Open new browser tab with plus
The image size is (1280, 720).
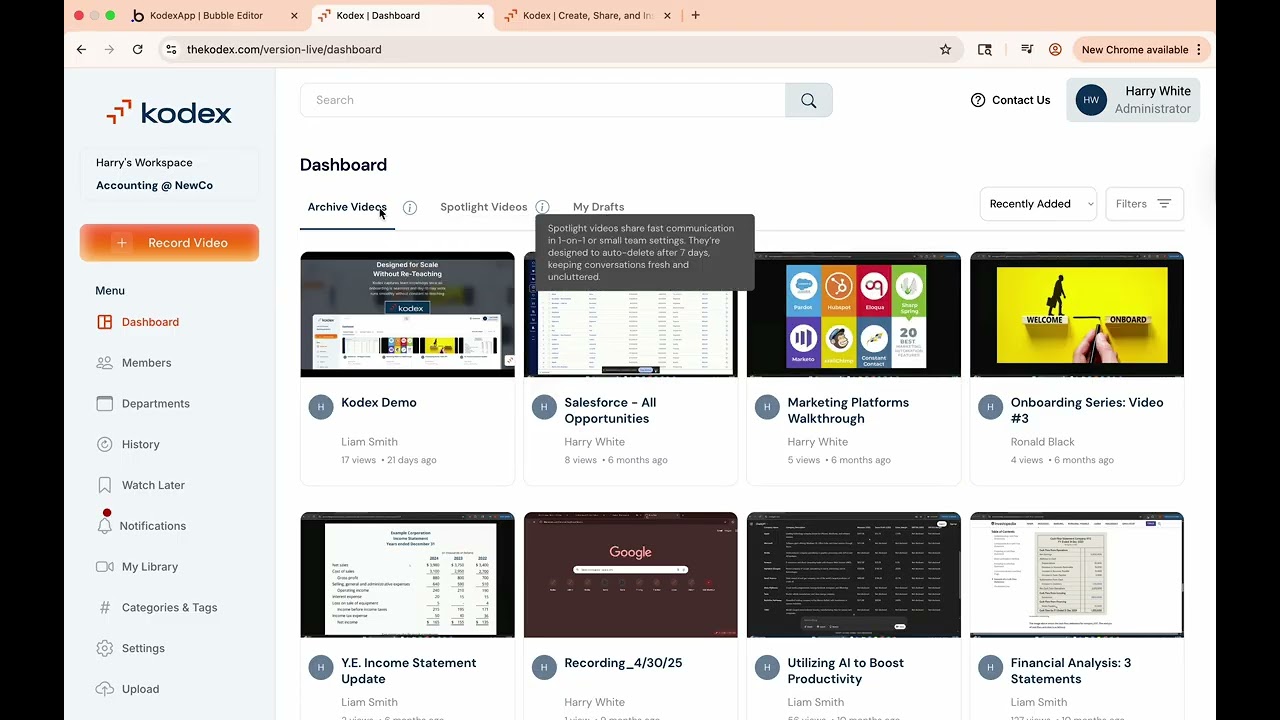696,15
